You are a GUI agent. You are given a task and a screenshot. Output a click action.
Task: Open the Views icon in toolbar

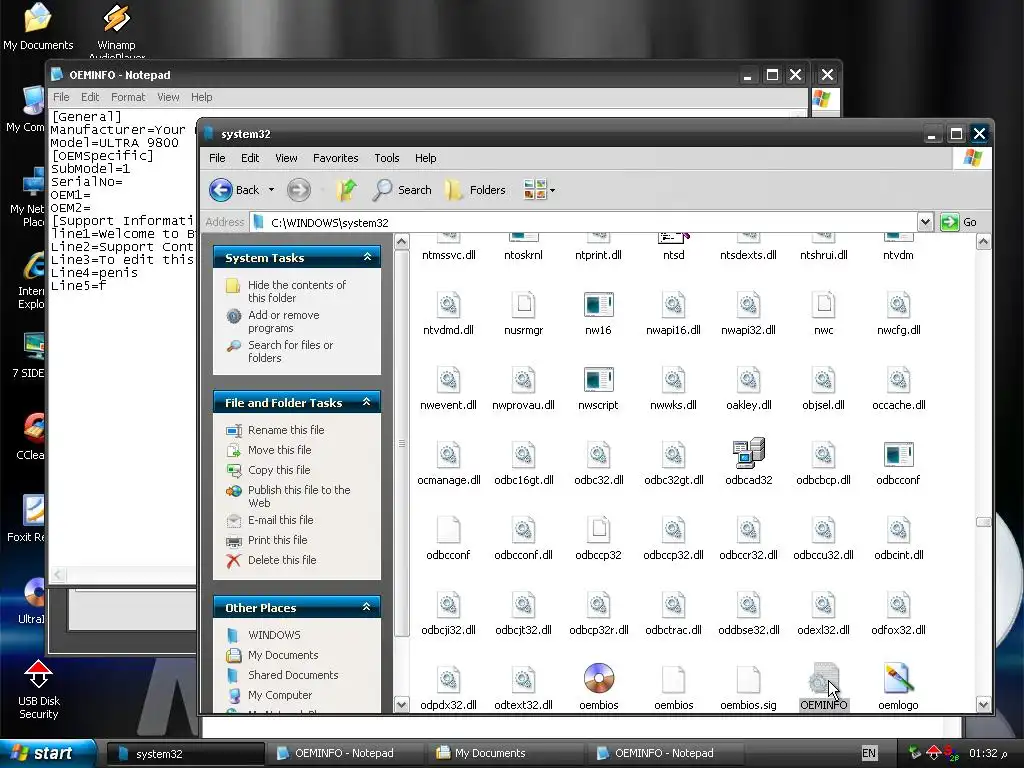(535, 190)
